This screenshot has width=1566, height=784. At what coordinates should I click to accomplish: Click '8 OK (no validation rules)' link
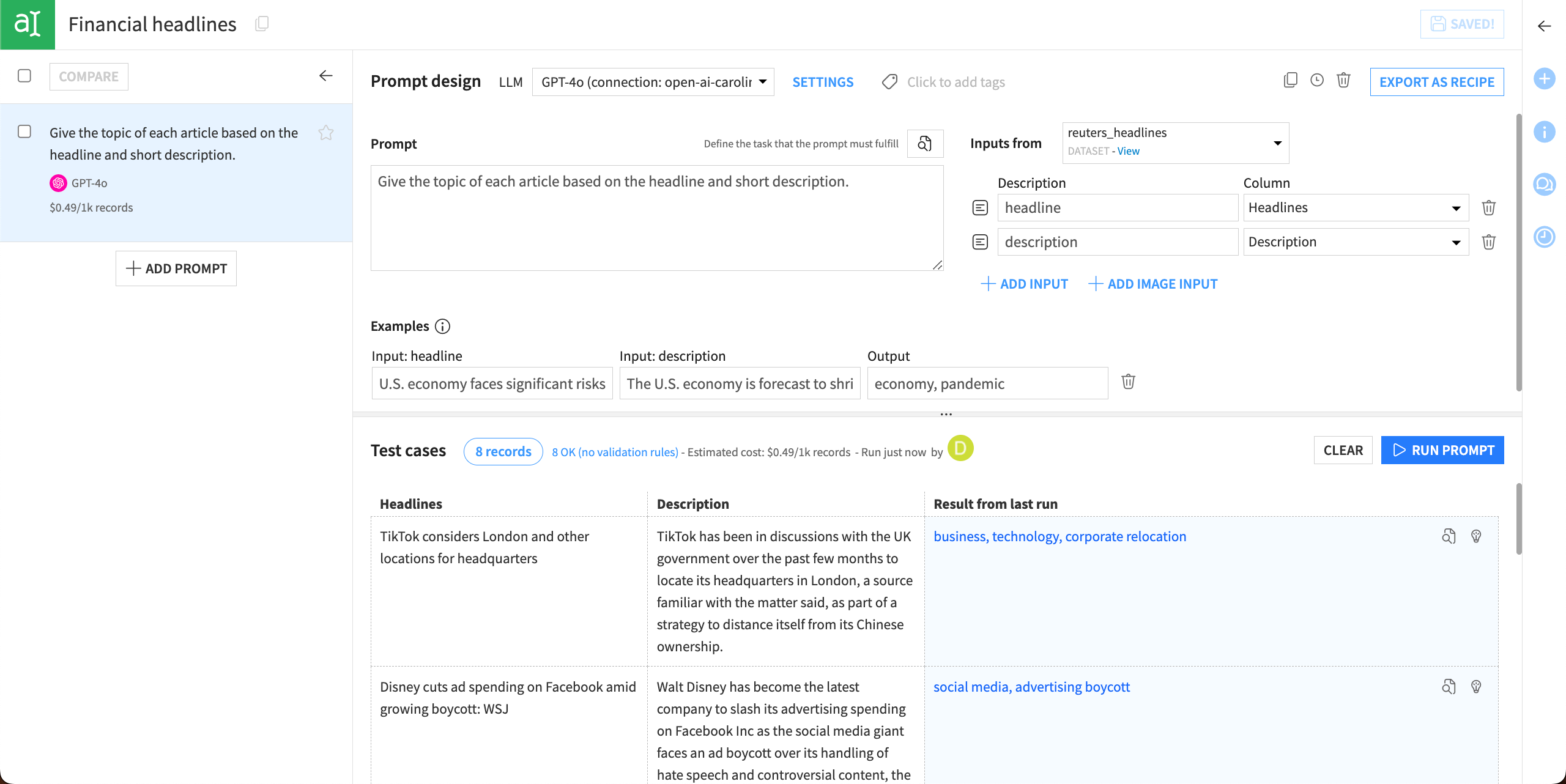coord(615,452)
